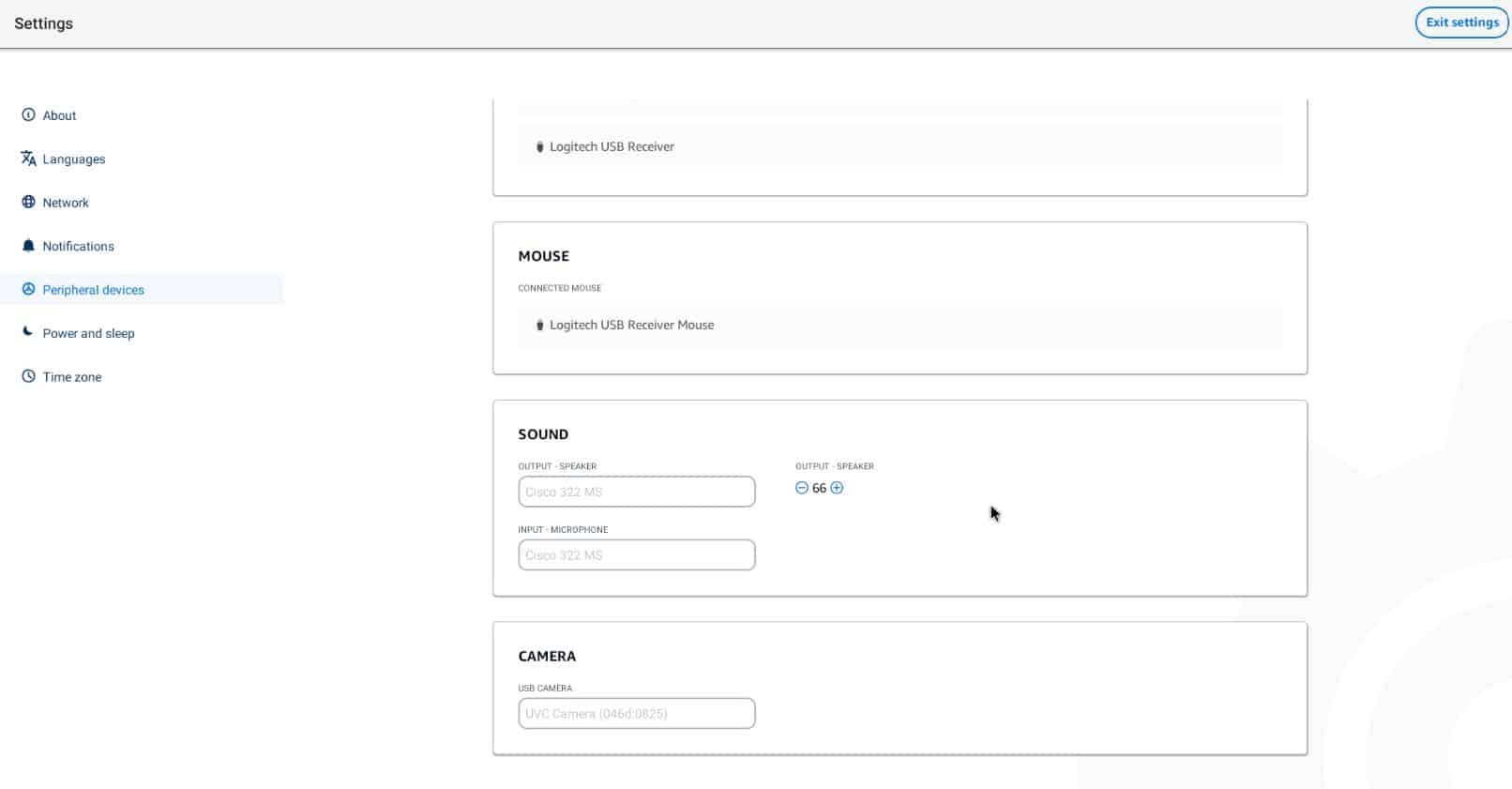Increase speaker volume with plus icon

pos(837,488)
